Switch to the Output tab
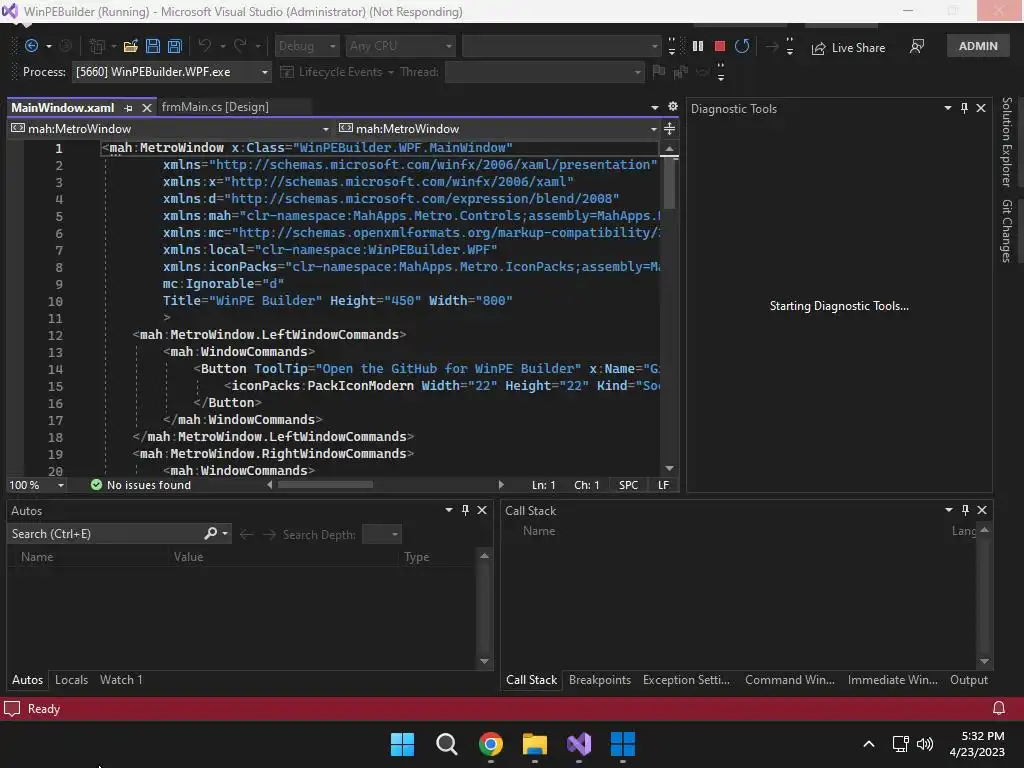 pyautogui.click(x=968, y=680)
